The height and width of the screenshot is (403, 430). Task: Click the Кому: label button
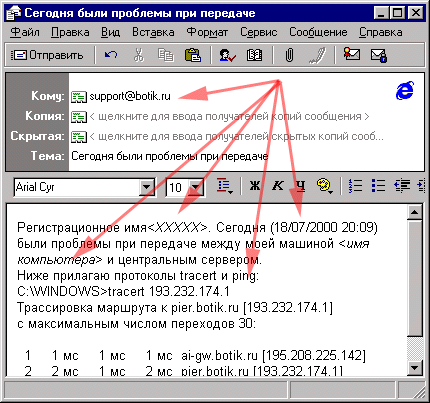coord(48,96)
